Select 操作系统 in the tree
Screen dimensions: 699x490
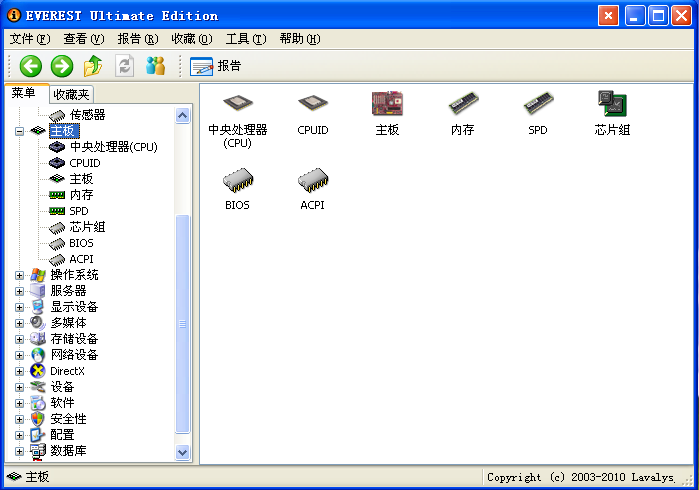[74, 275]
